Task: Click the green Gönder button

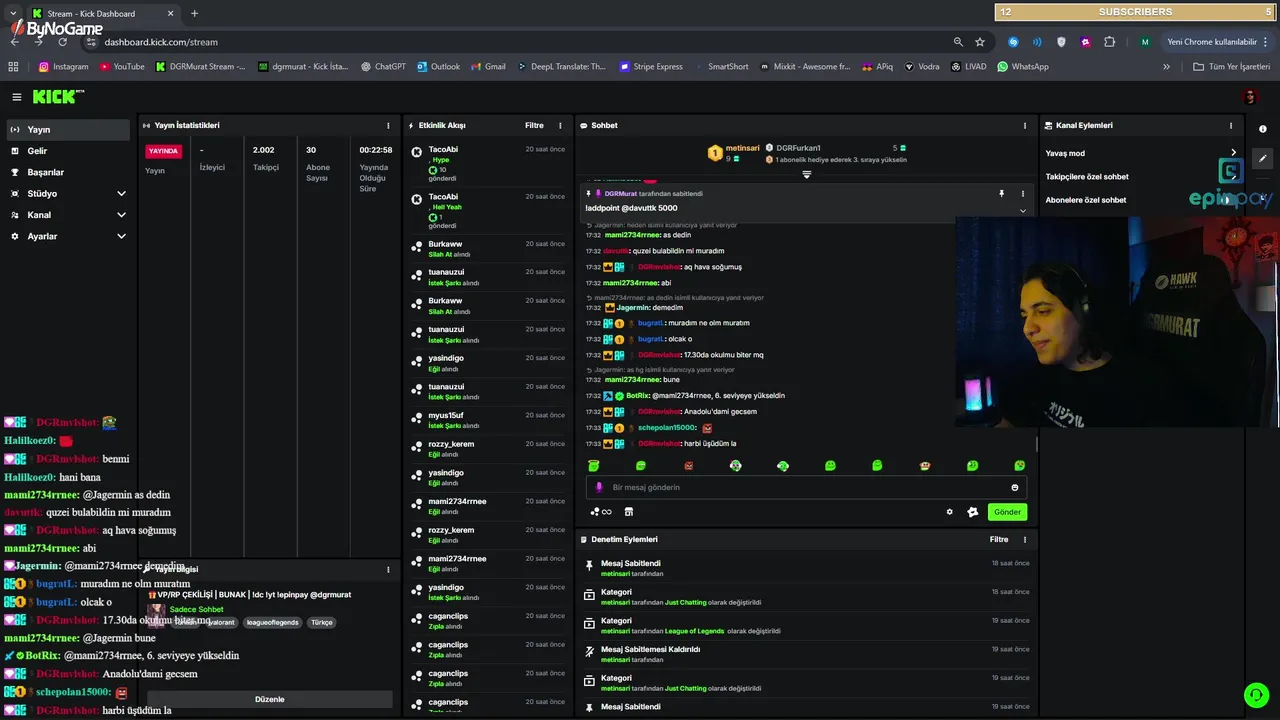Action: (1007, 512)
